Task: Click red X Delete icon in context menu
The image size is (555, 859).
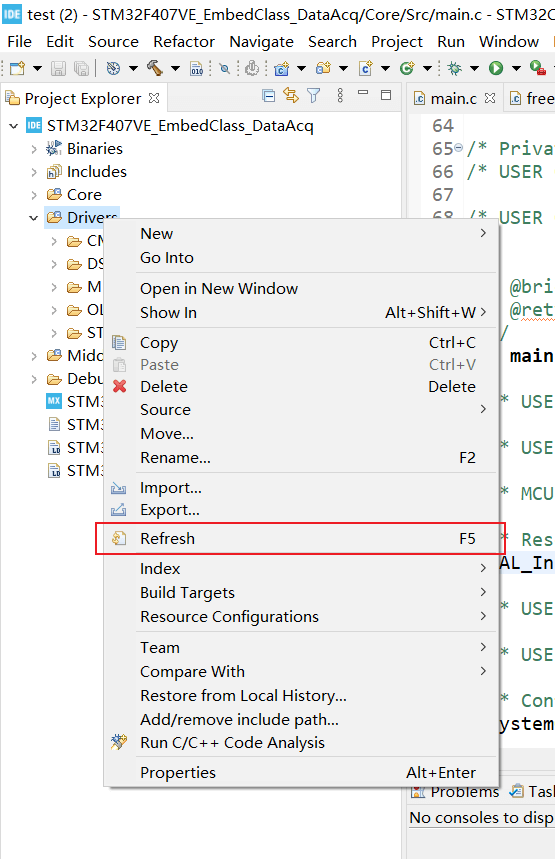Action: [119, 386]
